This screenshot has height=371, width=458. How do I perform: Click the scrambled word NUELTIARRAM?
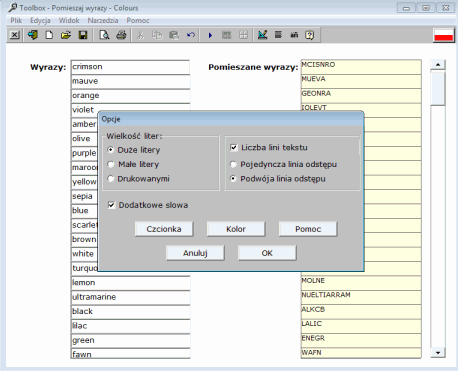[326, 295]
